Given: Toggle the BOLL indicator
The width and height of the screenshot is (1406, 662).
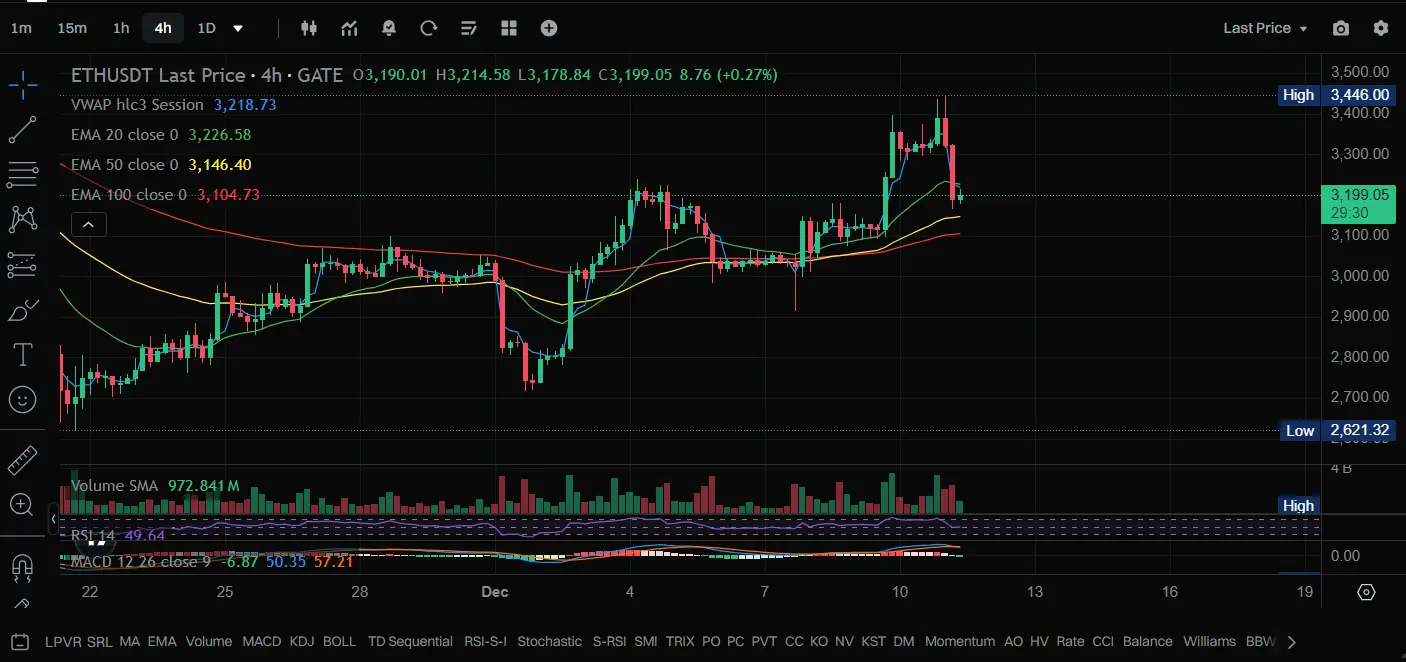Looking at the screenshot, I should 340,641.
